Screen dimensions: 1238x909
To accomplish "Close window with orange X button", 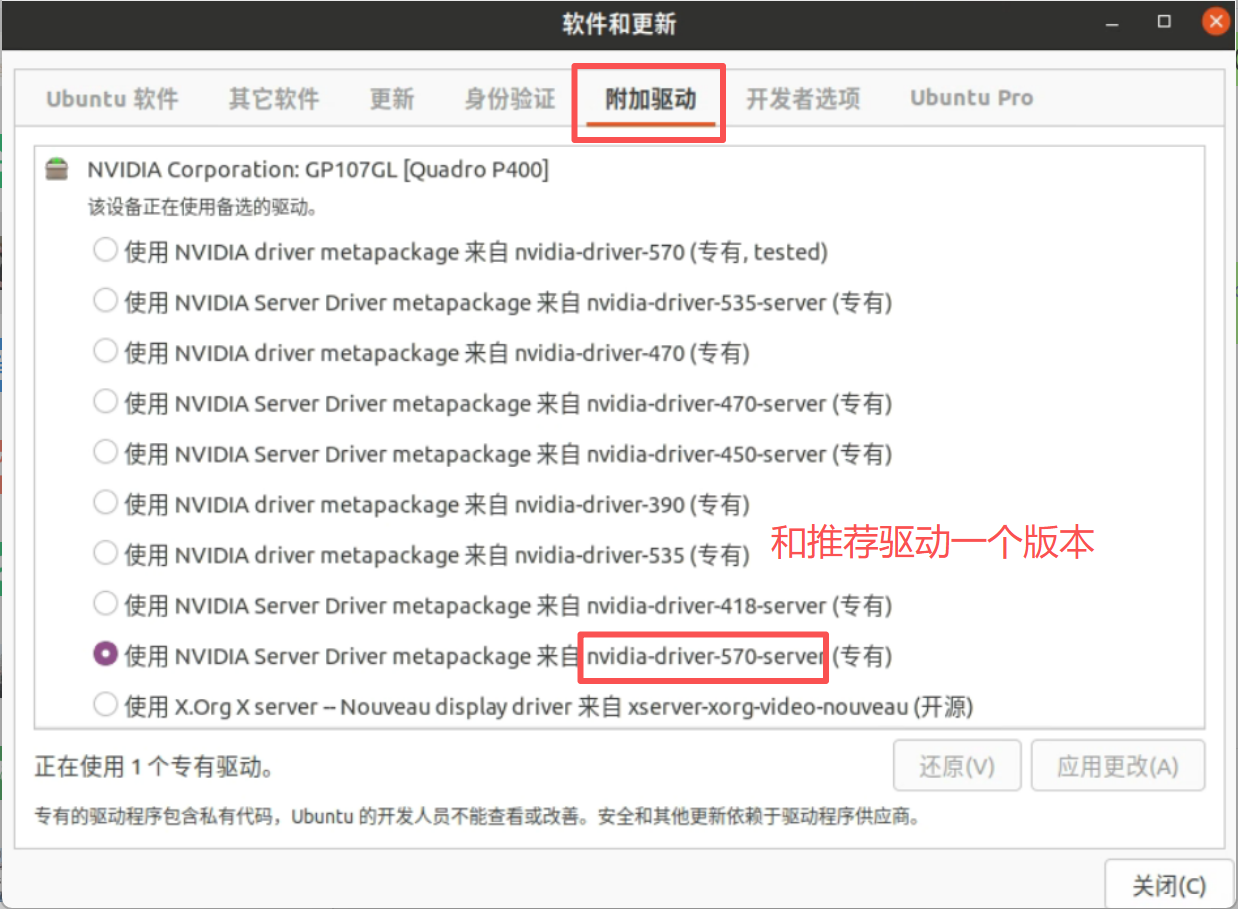I will pos(1216,21).
